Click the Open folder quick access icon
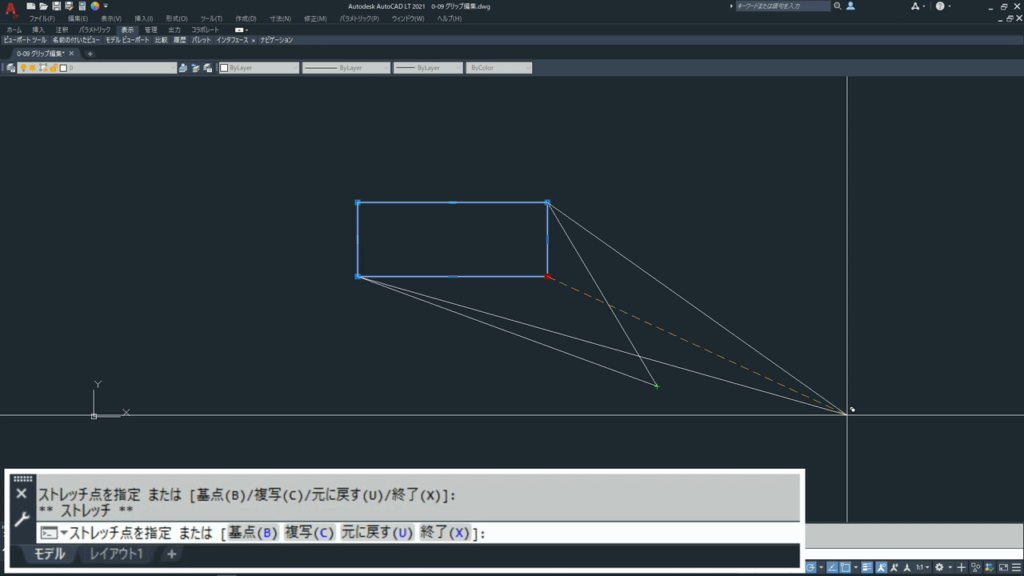1024x576 pixels. tap(43, 6)
